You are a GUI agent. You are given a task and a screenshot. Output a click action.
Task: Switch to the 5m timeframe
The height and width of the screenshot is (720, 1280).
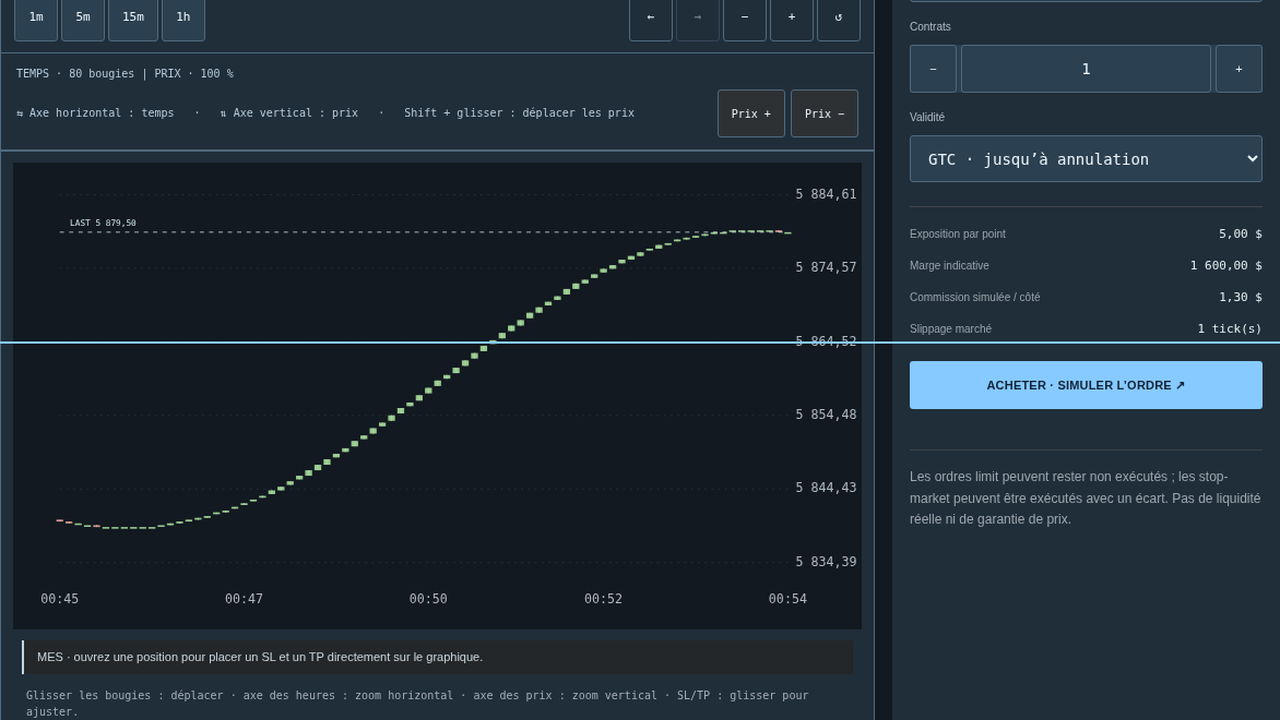coord(83,17)
